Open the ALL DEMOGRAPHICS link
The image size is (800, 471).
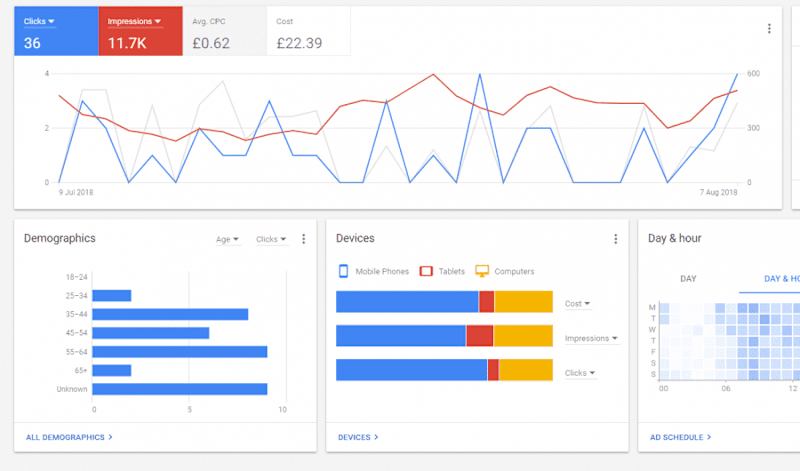click(x=69, y=437)
